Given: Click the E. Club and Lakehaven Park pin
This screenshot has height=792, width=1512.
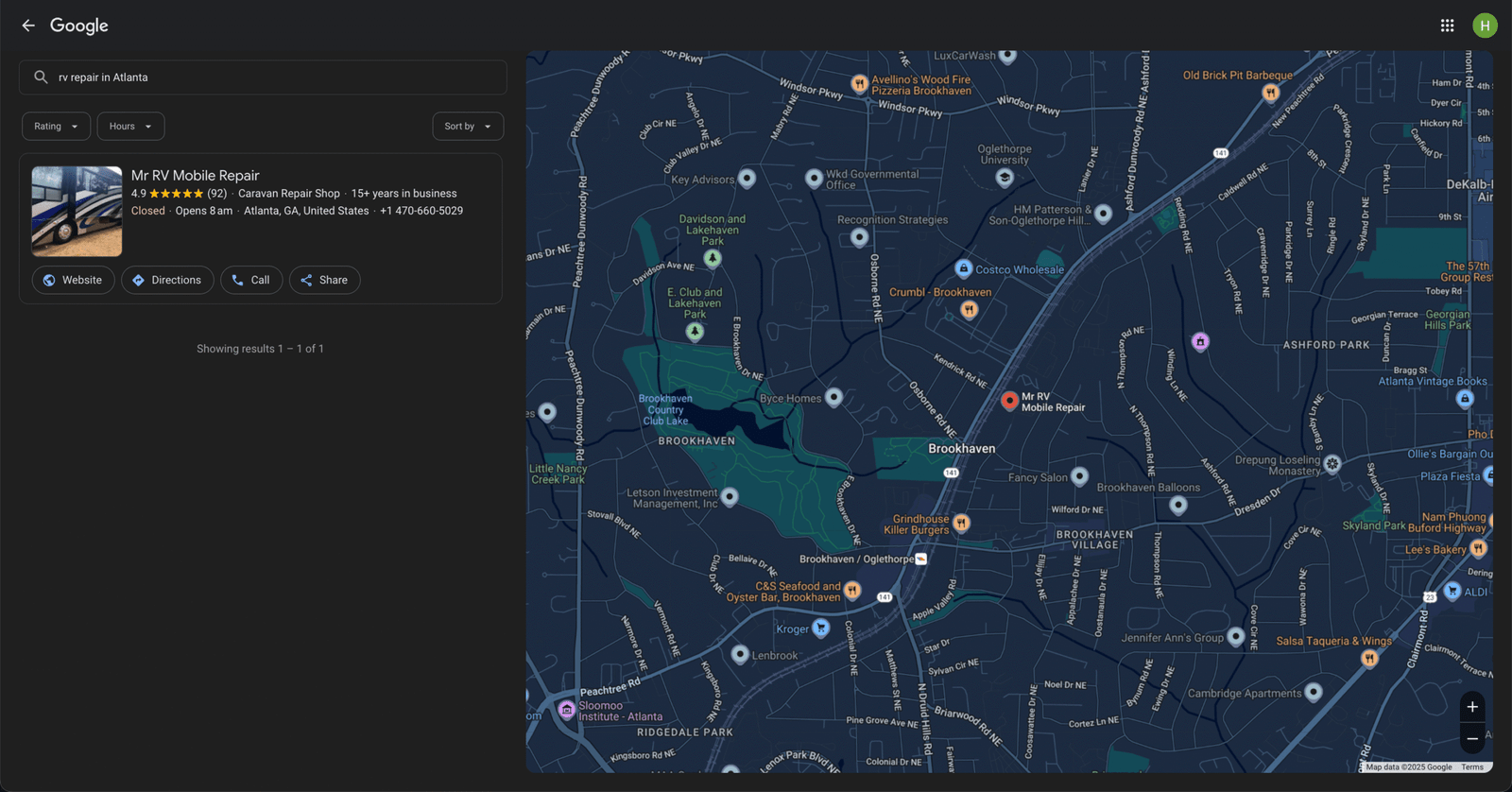Looking at the screenshot, I should 695,332.
